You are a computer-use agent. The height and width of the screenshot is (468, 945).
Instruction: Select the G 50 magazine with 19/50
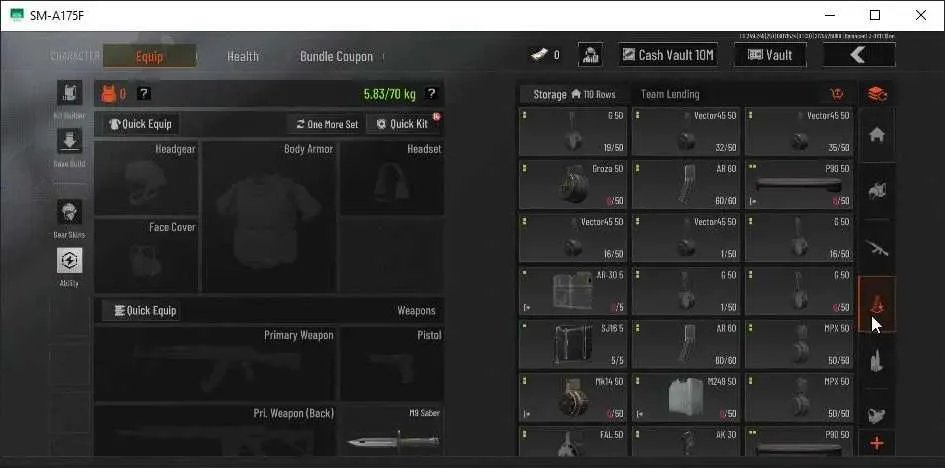click(x=573, y=132)
